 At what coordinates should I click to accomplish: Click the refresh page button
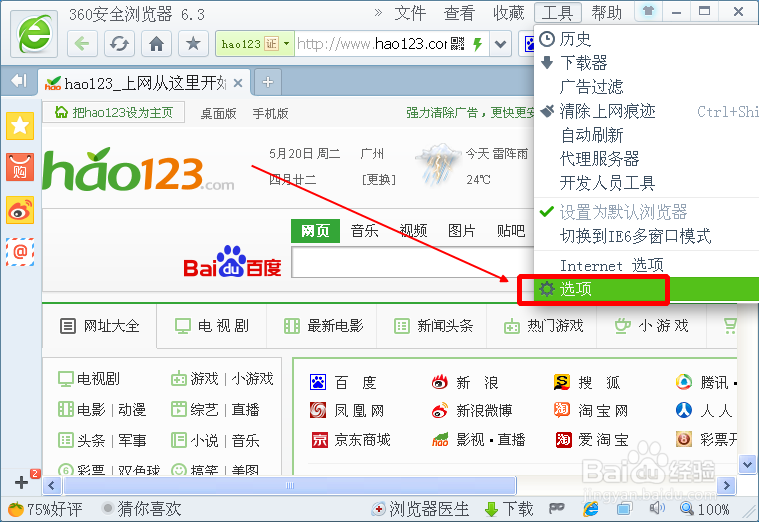[x=119, y=44]
